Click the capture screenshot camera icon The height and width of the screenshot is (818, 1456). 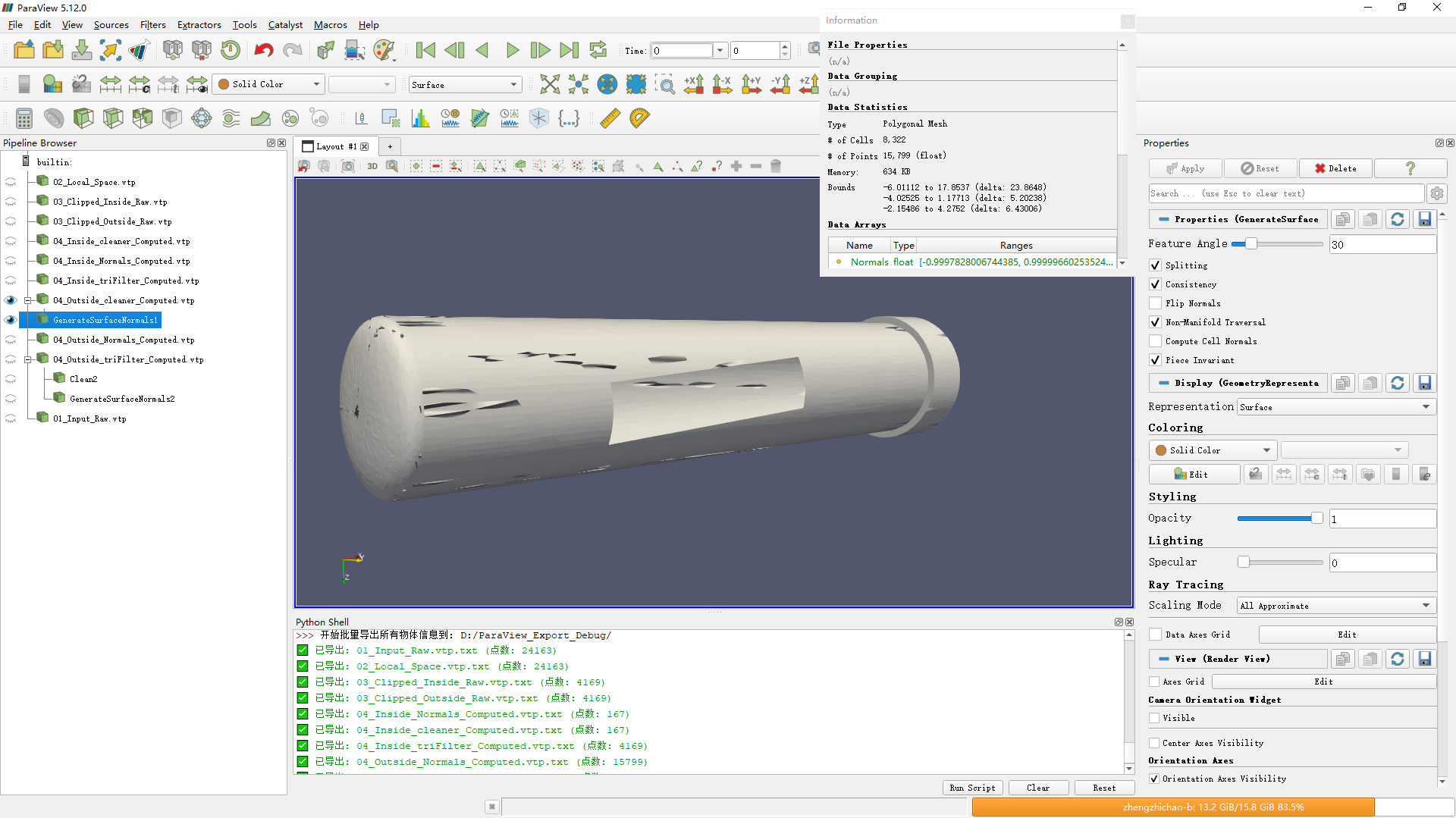click(x=348, y=166)
